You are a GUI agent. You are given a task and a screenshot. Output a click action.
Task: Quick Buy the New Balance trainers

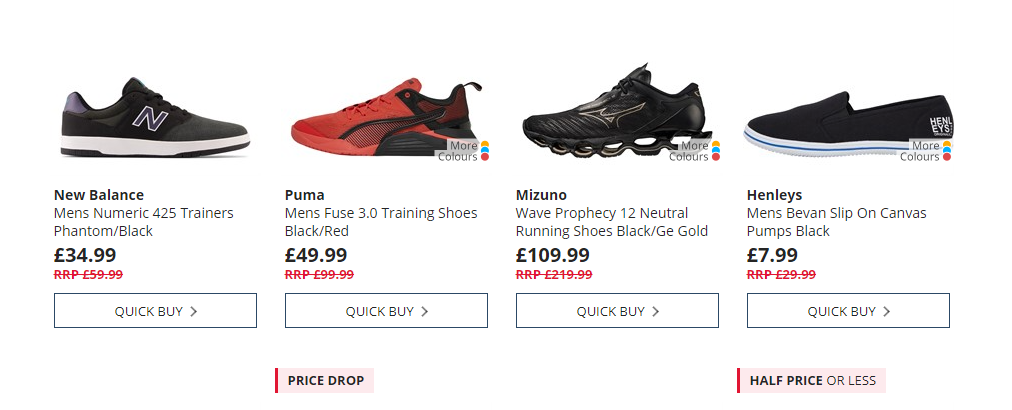pos(155,311)
